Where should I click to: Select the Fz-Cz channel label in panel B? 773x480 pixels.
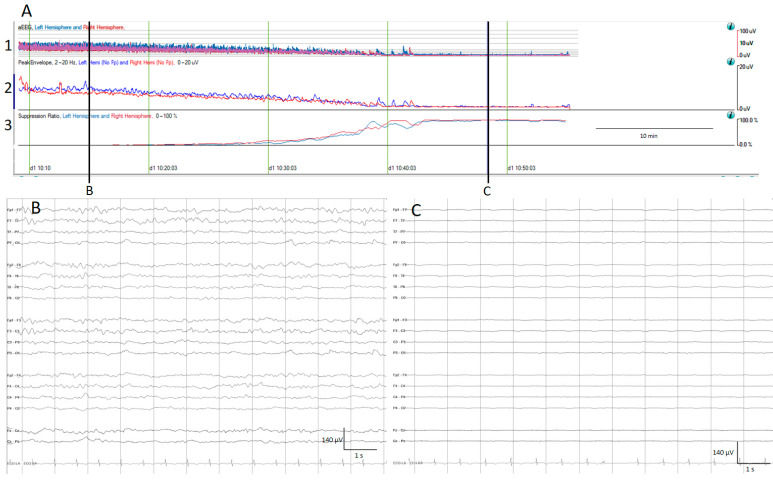[12, 431]
